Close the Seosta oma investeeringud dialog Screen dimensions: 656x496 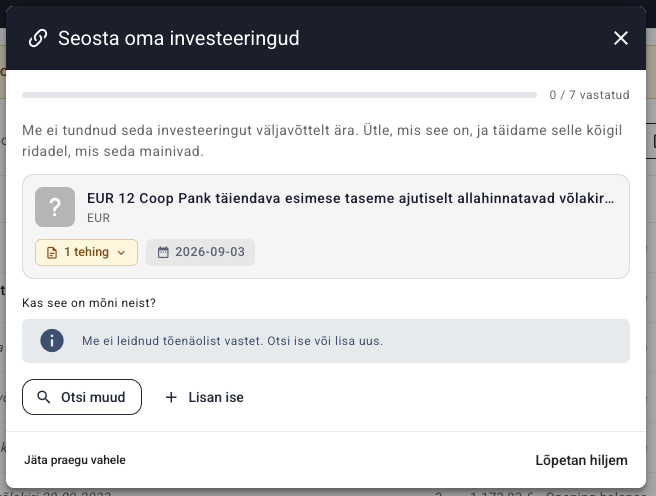[620, 38]
